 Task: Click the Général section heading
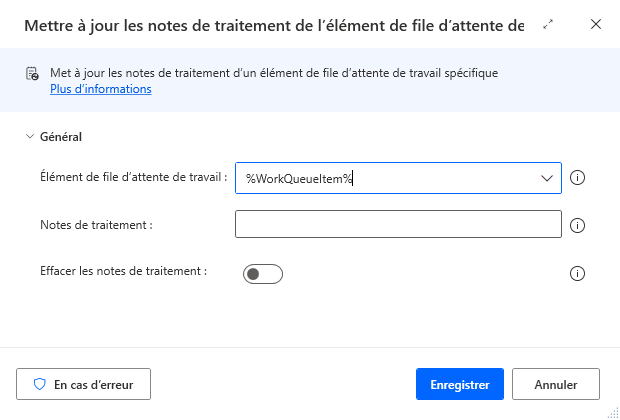pyautogui.click(x=61, y=137)
